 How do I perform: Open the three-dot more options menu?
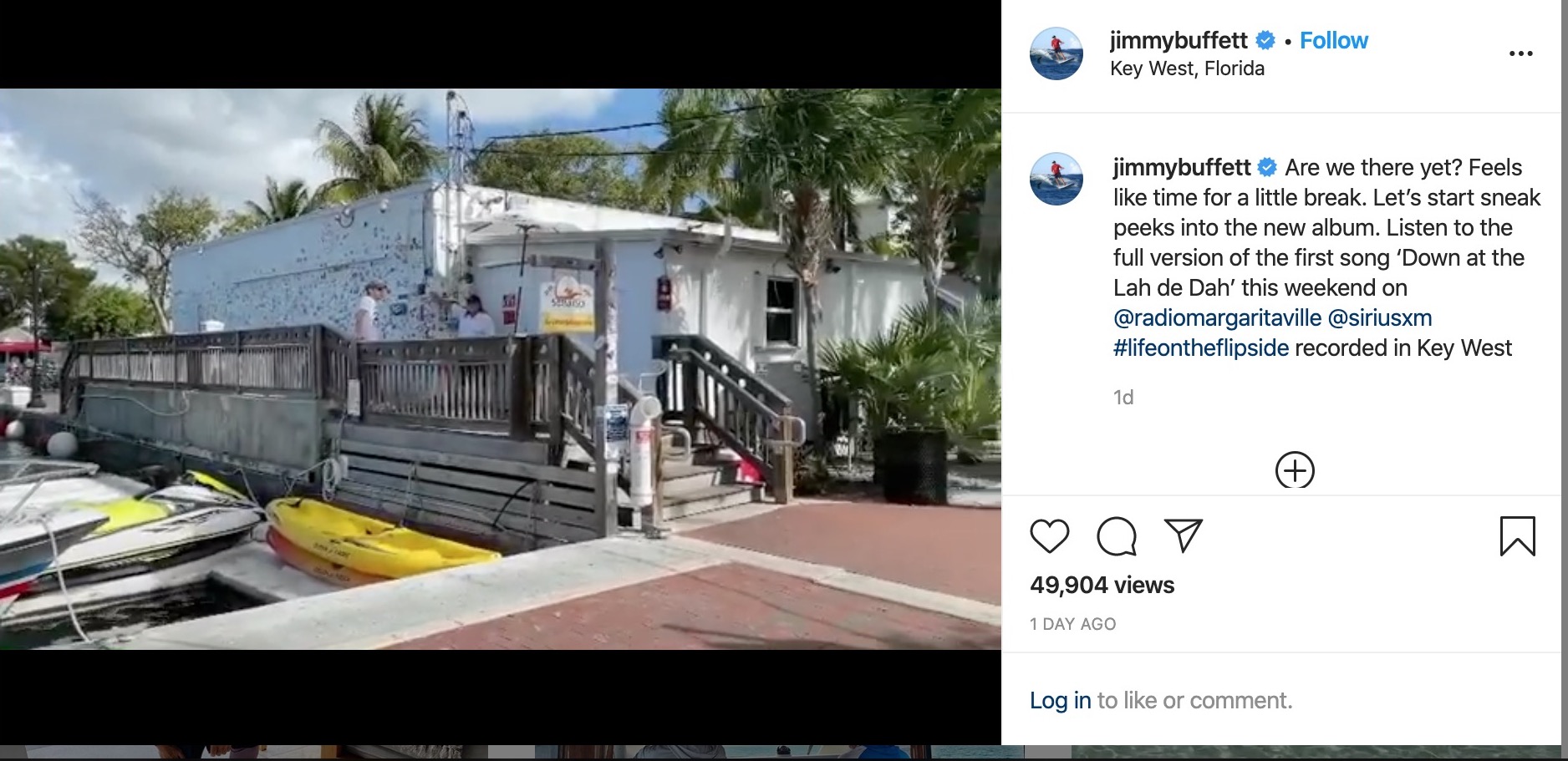1520,53
